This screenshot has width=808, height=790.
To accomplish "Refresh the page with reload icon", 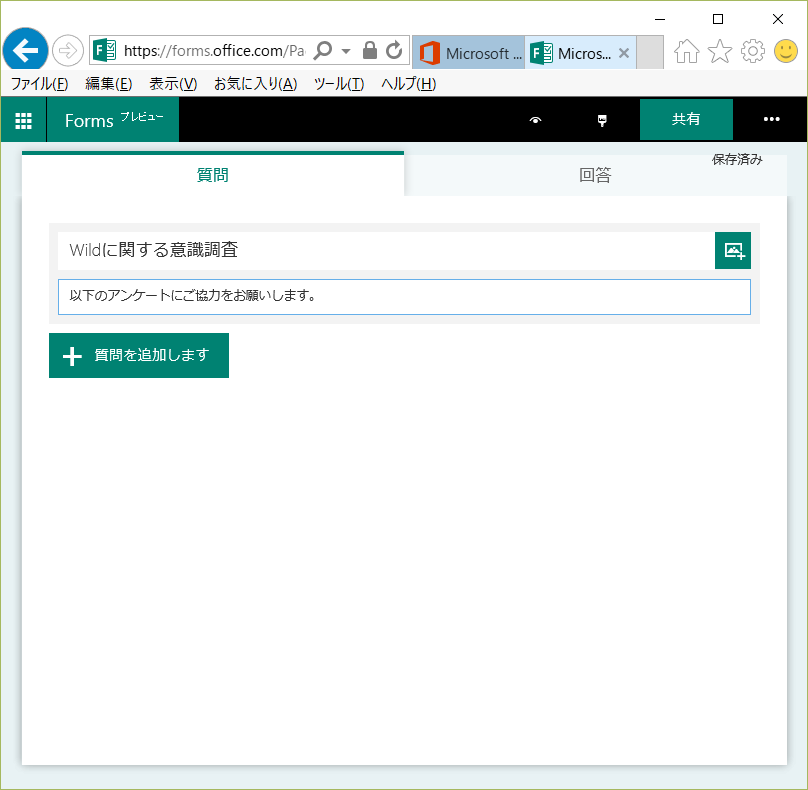I will pos(394,50).
